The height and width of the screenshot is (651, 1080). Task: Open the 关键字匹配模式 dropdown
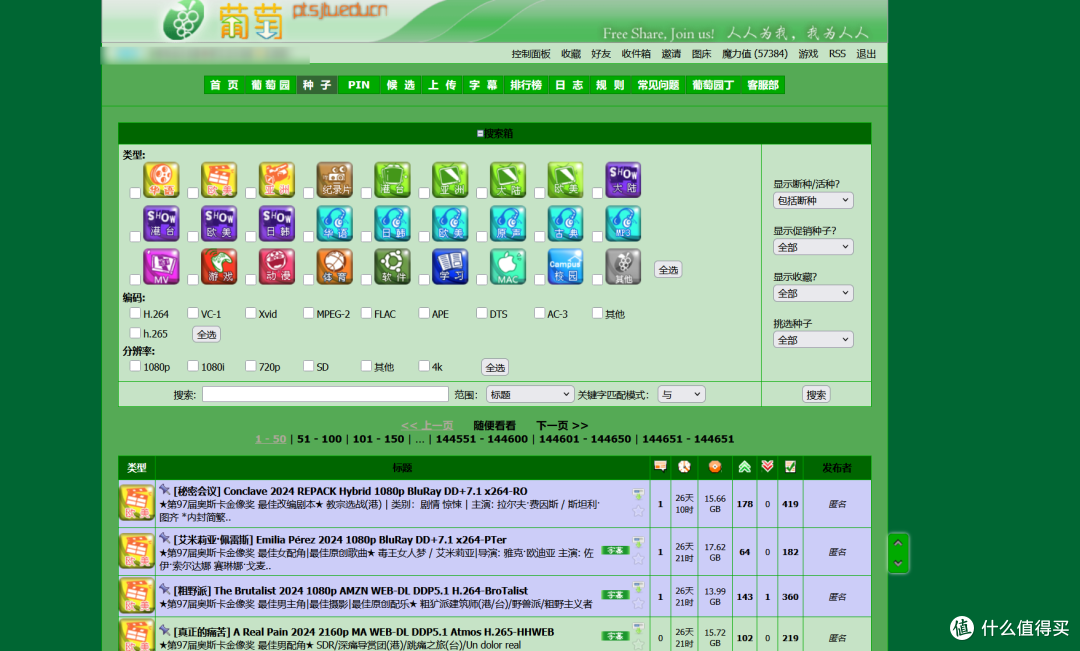(x=680, y=395)
